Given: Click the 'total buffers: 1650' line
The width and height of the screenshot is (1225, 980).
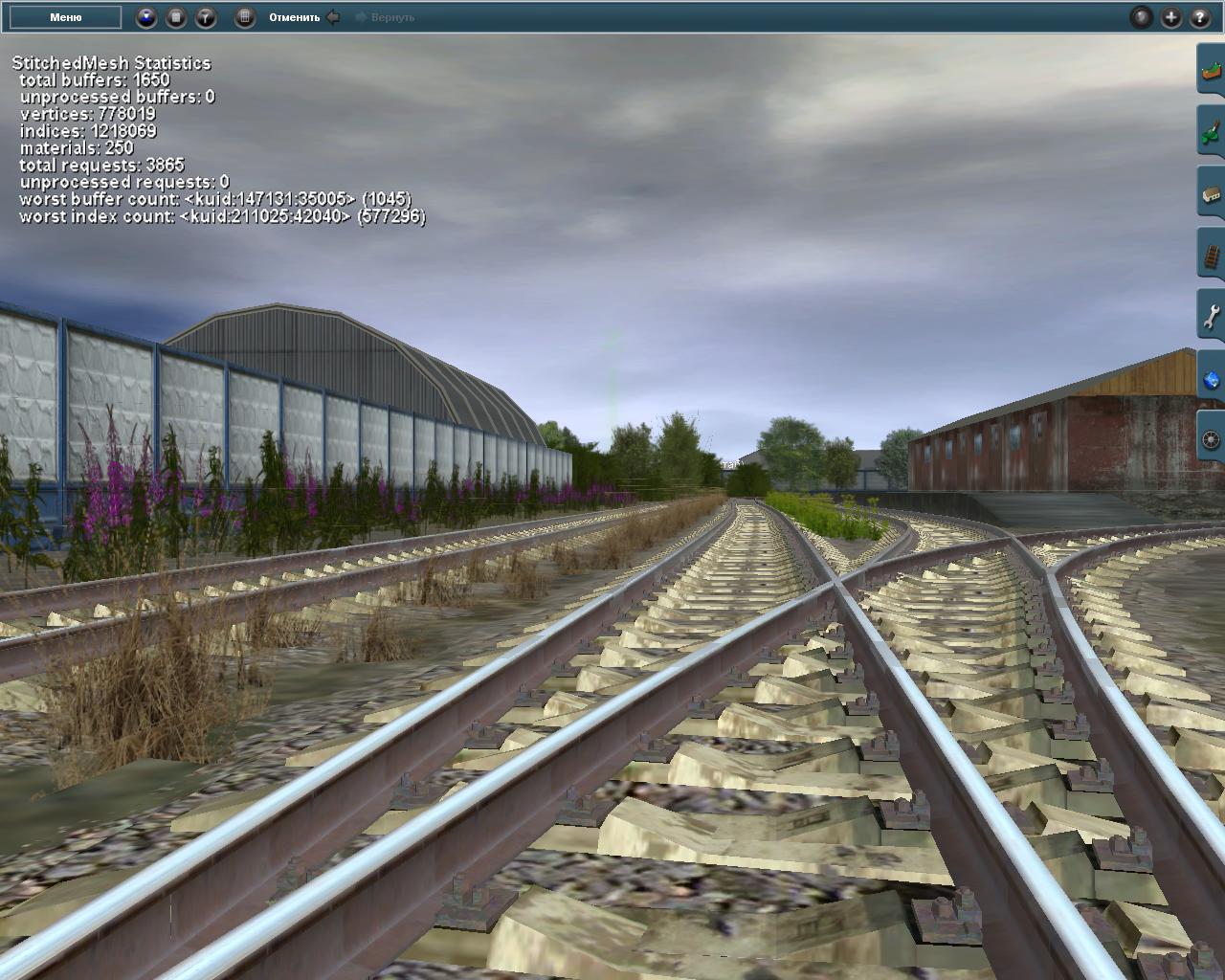Looking at the screenshot, I should [x=94, y=79].
